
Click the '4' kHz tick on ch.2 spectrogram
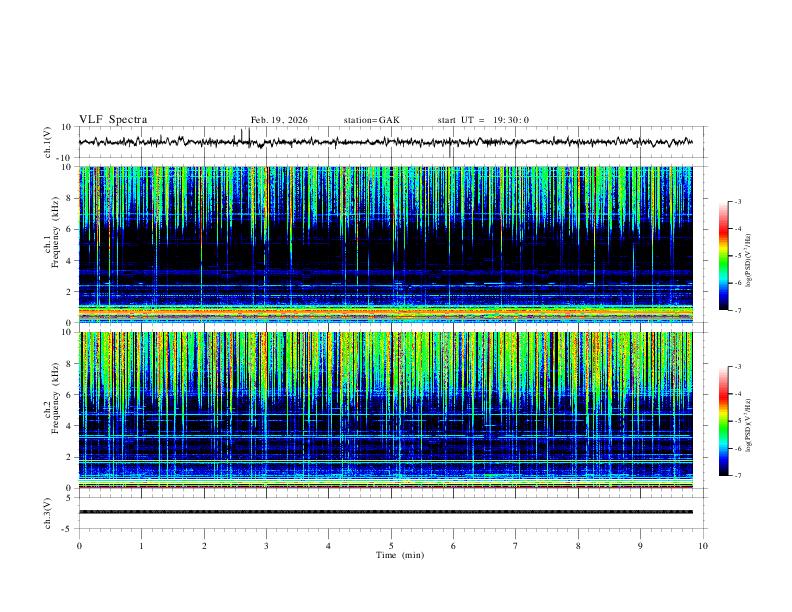coord(69,426)
